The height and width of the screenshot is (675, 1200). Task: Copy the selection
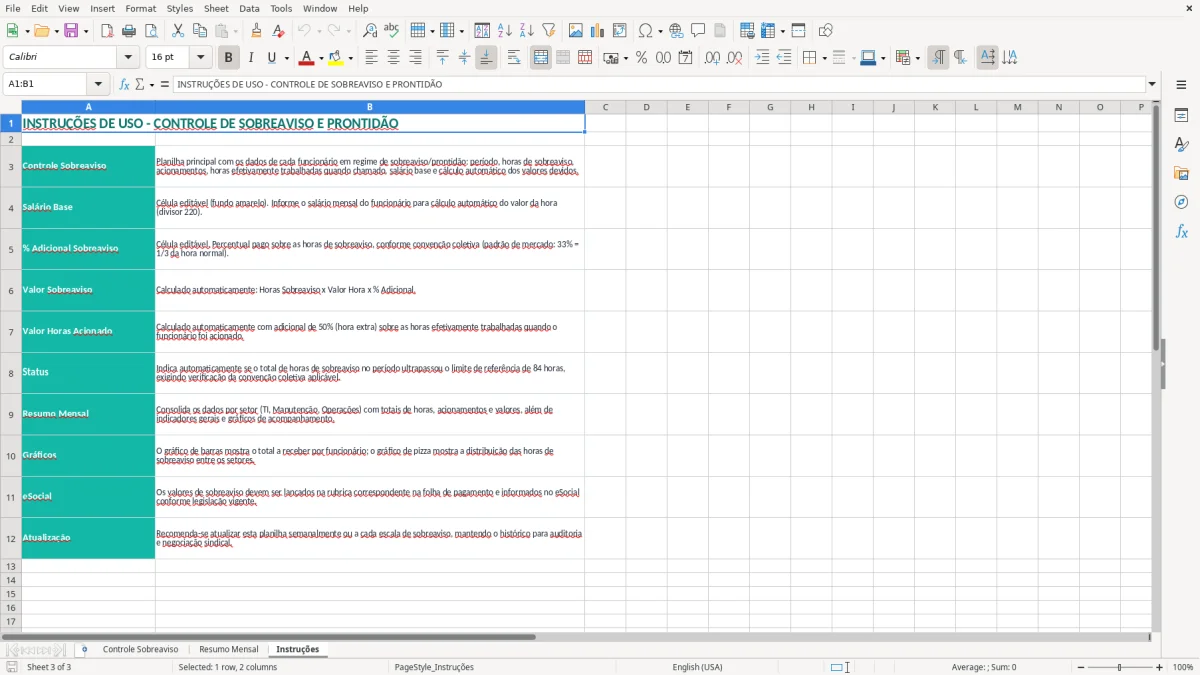click(200, 31)
